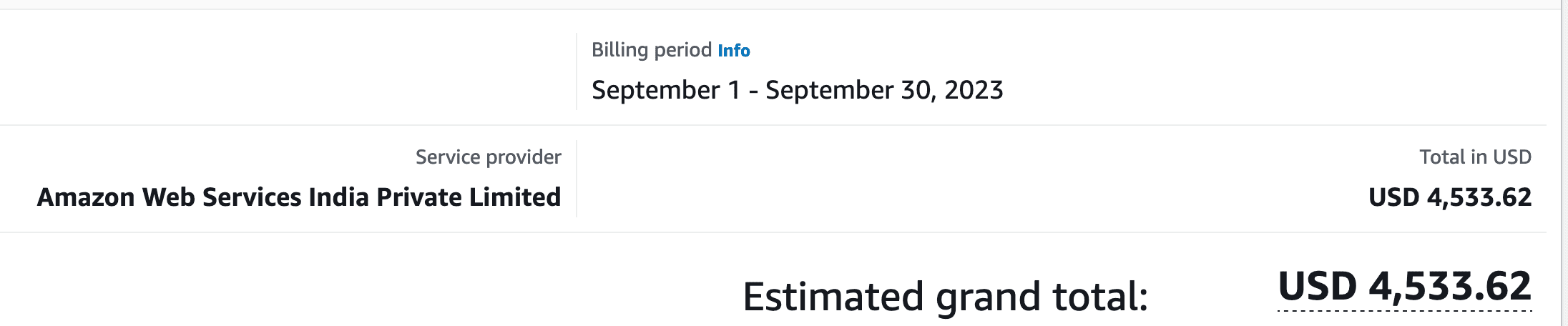Click the word Amazon in provider name
1568x326 pixels.
click(x=86, y=197)
